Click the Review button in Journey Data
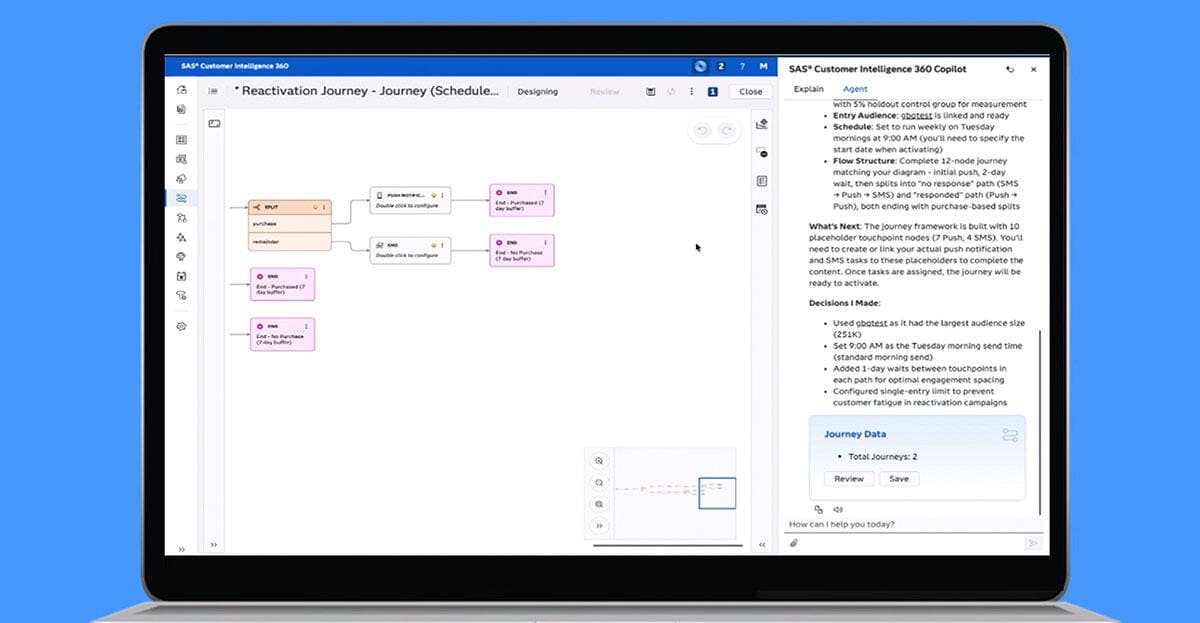This screenshot has height=623, width=1200. click(849, 479)
